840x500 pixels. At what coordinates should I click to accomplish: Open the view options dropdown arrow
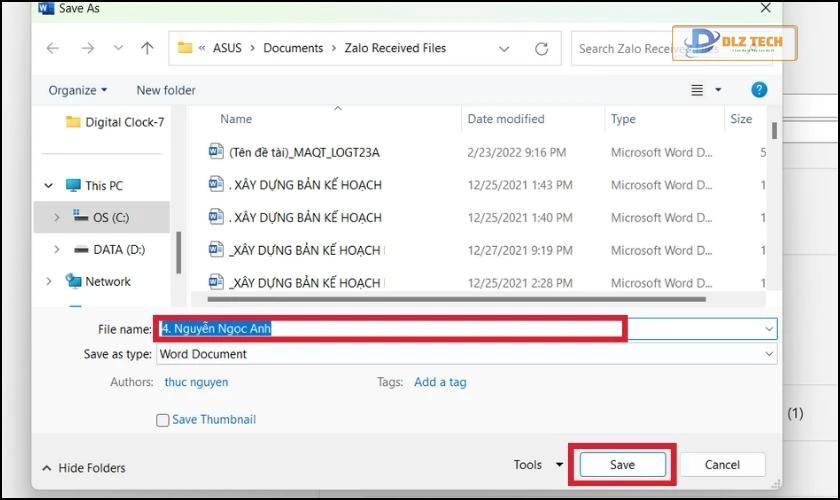(x=718, y=90)
